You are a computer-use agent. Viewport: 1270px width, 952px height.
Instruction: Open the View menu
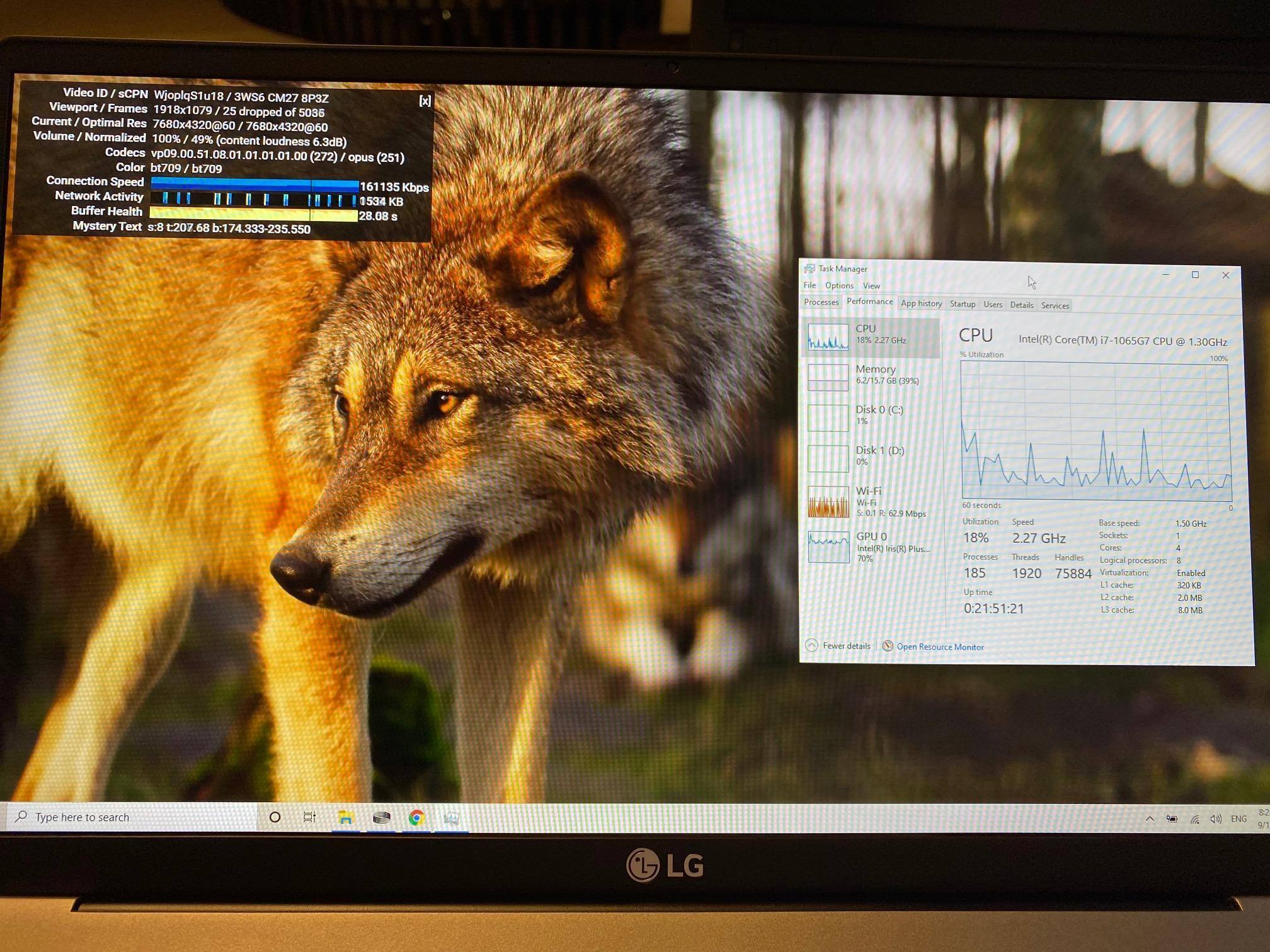pyautogui.click(x=871, y=286)
